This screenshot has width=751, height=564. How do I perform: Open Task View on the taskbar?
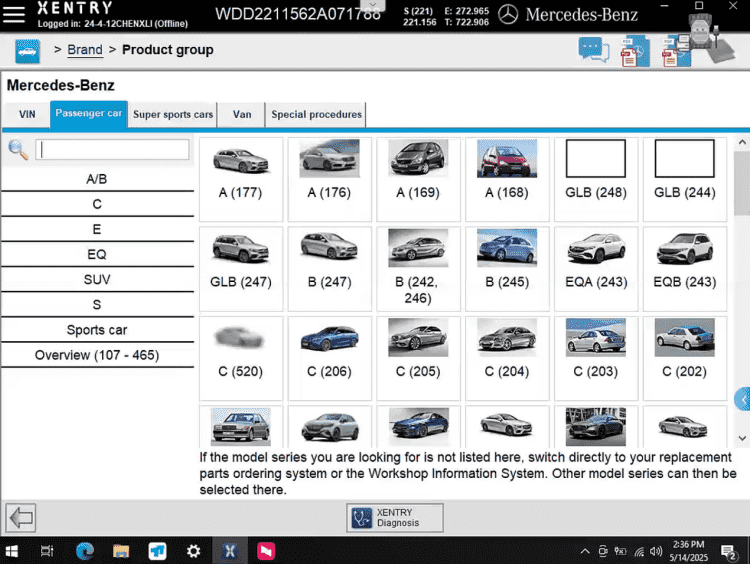pyautogui.click(x=47, y=552)
